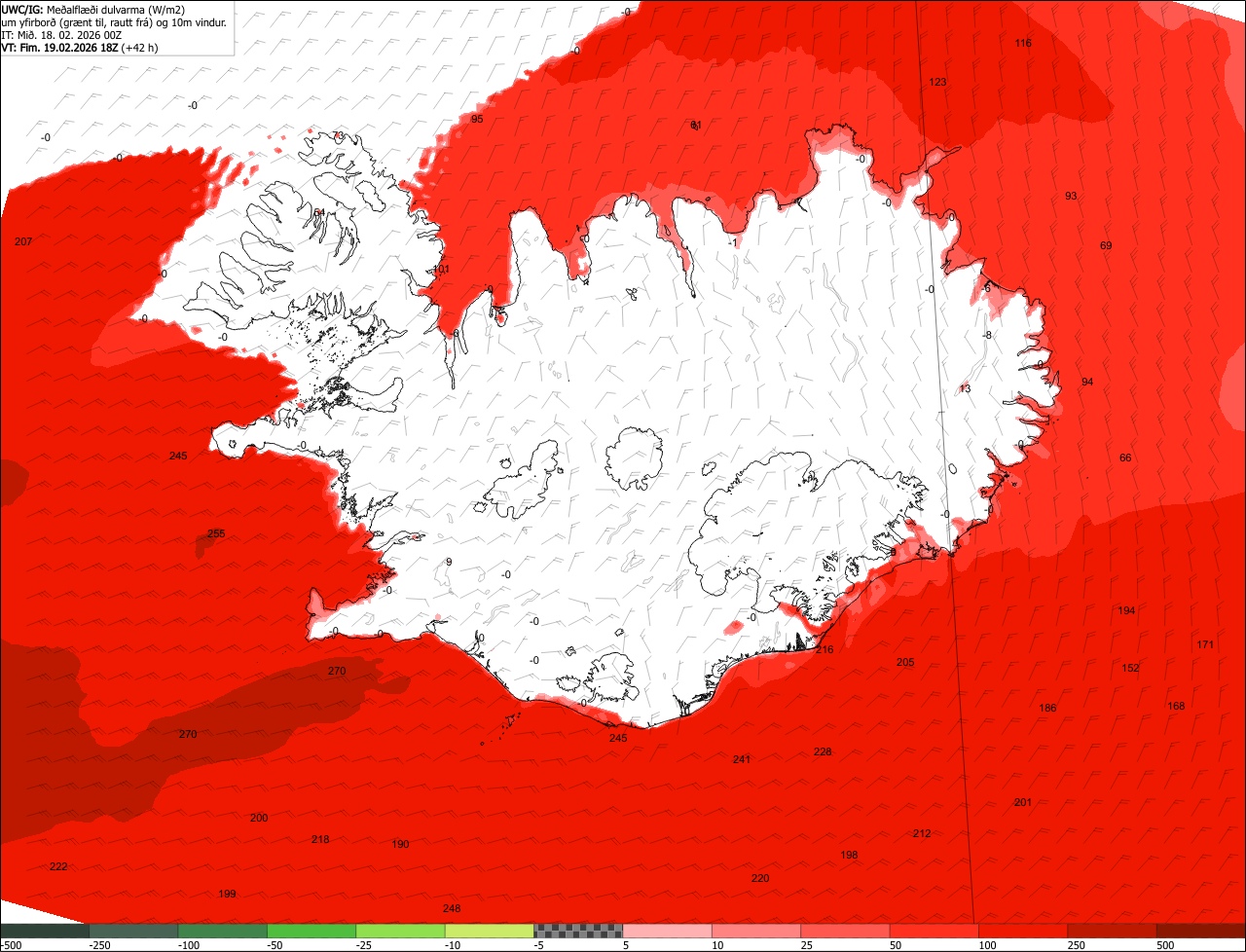Click the 69 value on the map
The width and height of the screenshot is (1246, 952).
pos(1106,245)
